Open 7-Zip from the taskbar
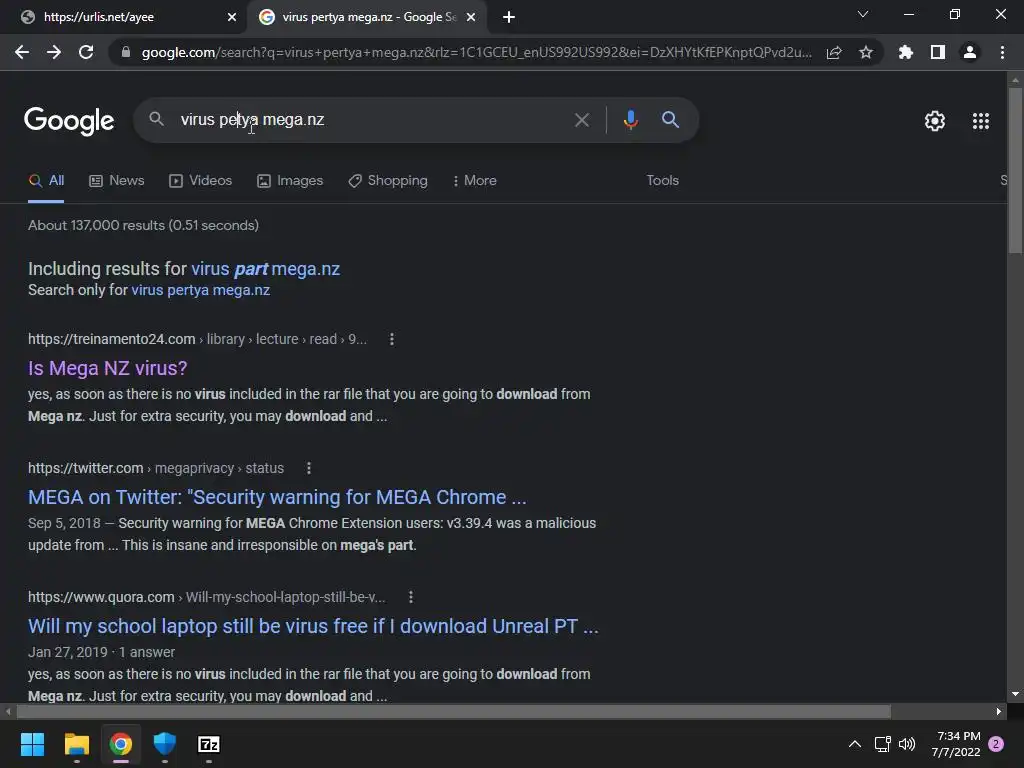The height and width of the screenshot is (768, 1024). coord(209,744)
